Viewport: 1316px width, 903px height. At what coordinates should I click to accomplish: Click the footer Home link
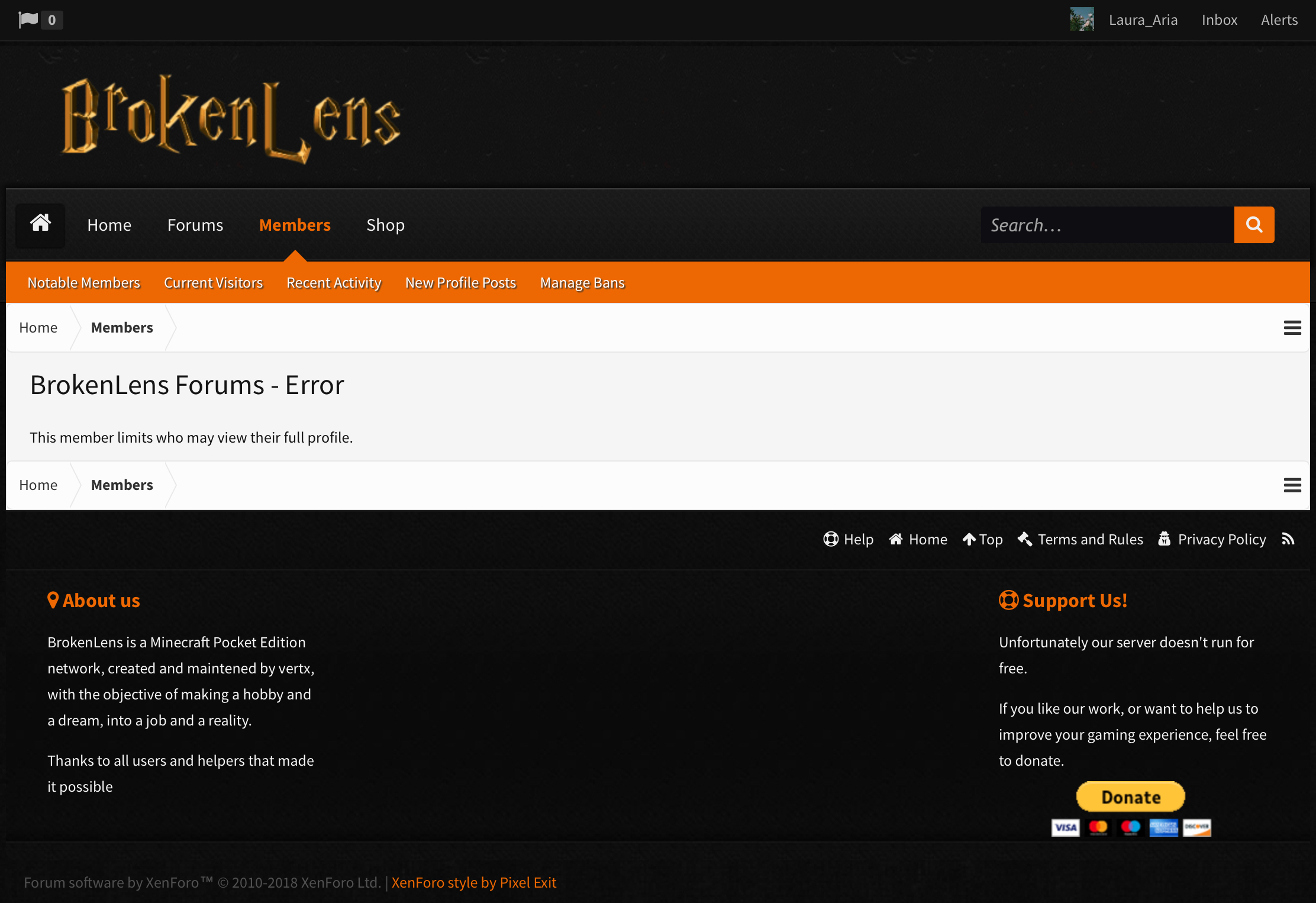(x=918, y=540)
